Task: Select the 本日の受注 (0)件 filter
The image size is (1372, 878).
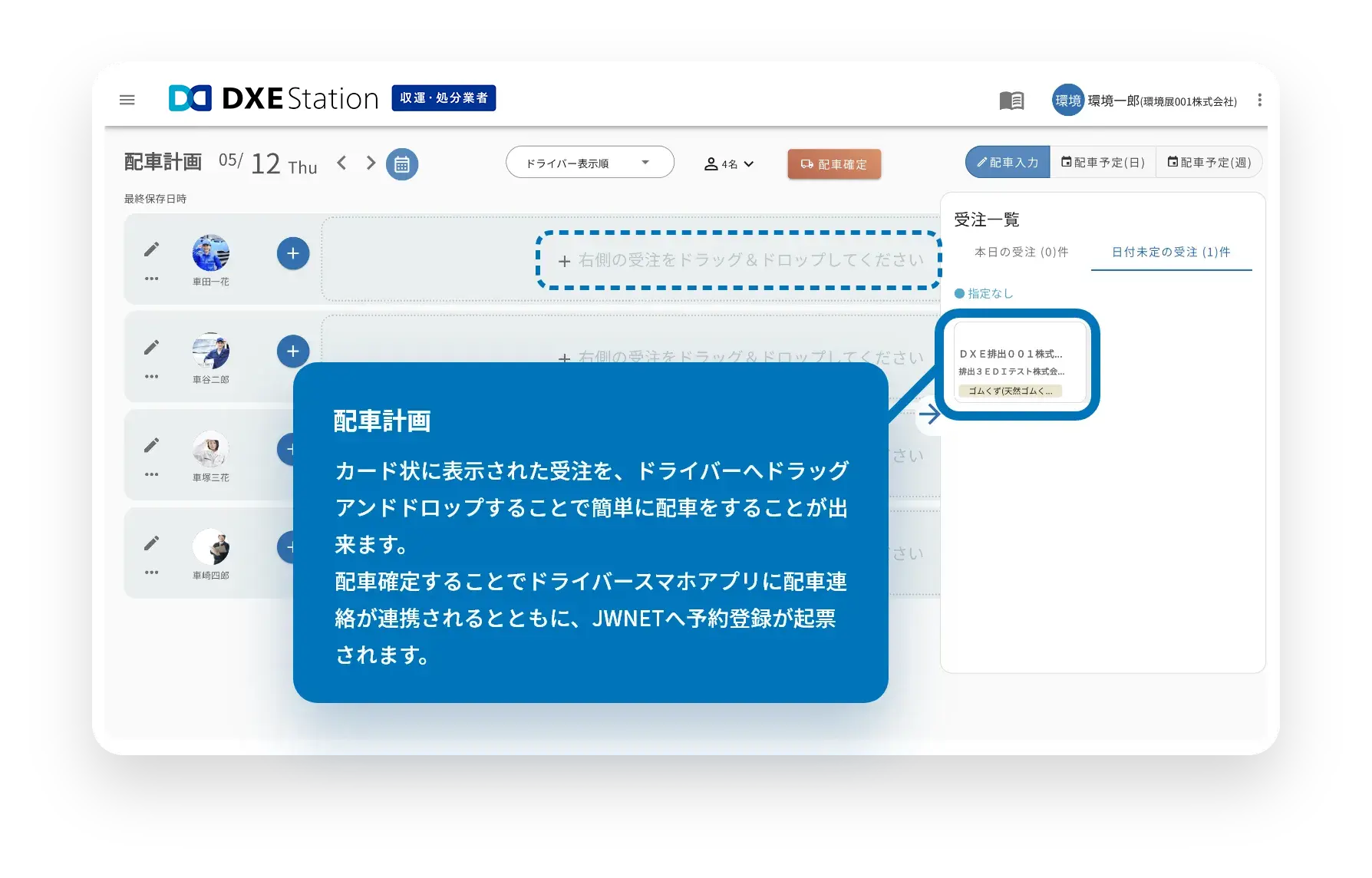Action: [x=1022, y=251]
